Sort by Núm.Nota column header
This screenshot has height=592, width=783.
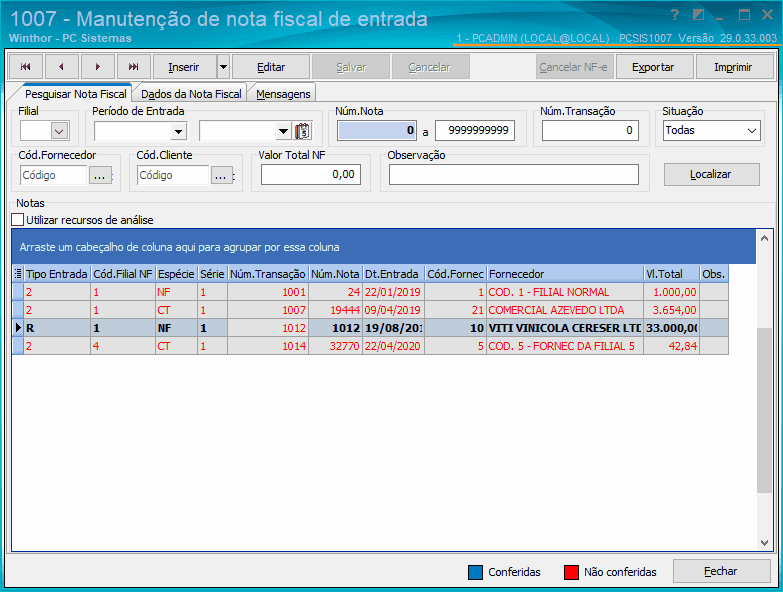tap(335, 274)
